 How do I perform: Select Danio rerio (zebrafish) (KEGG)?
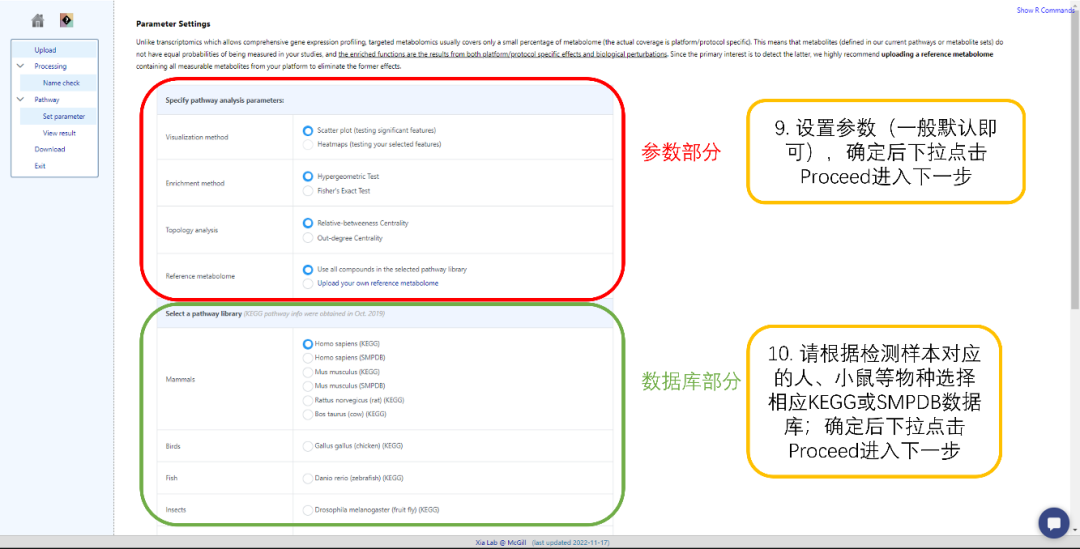(308, 478)
